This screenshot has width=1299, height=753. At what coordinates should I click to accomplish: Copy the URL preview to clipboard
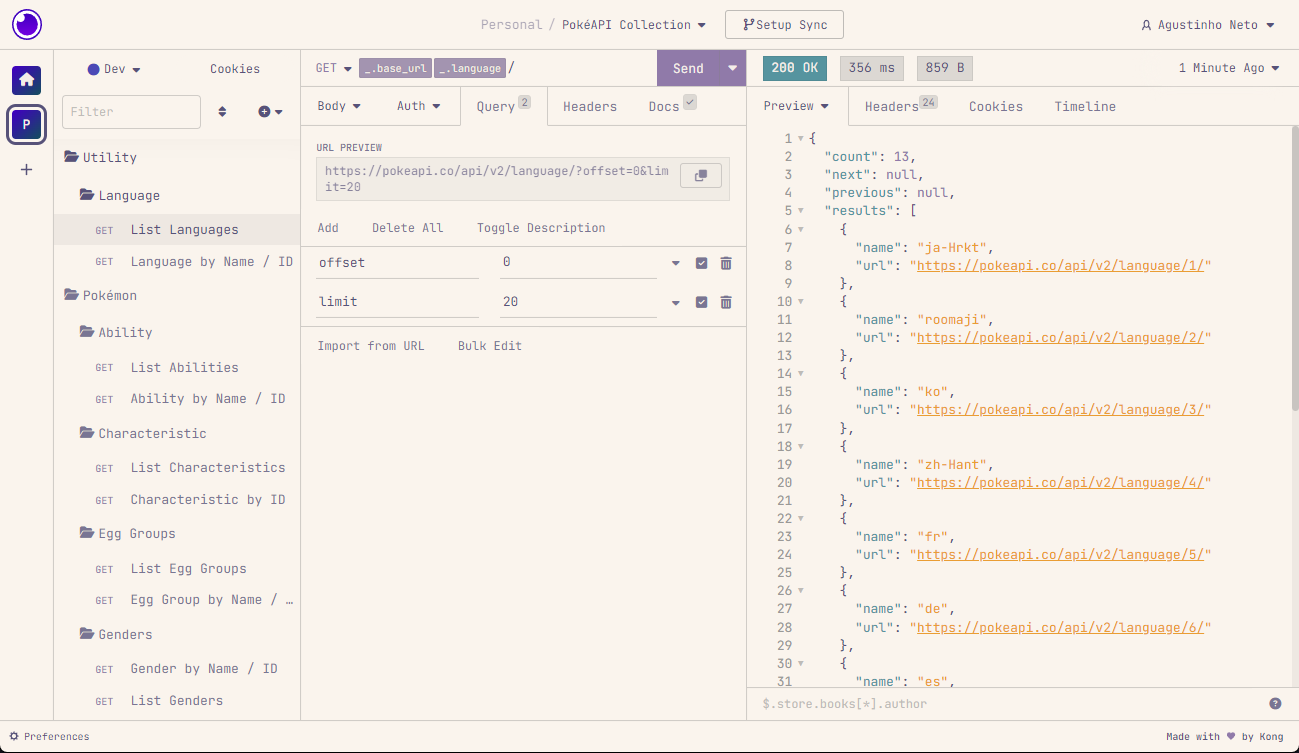pos(701,176)
